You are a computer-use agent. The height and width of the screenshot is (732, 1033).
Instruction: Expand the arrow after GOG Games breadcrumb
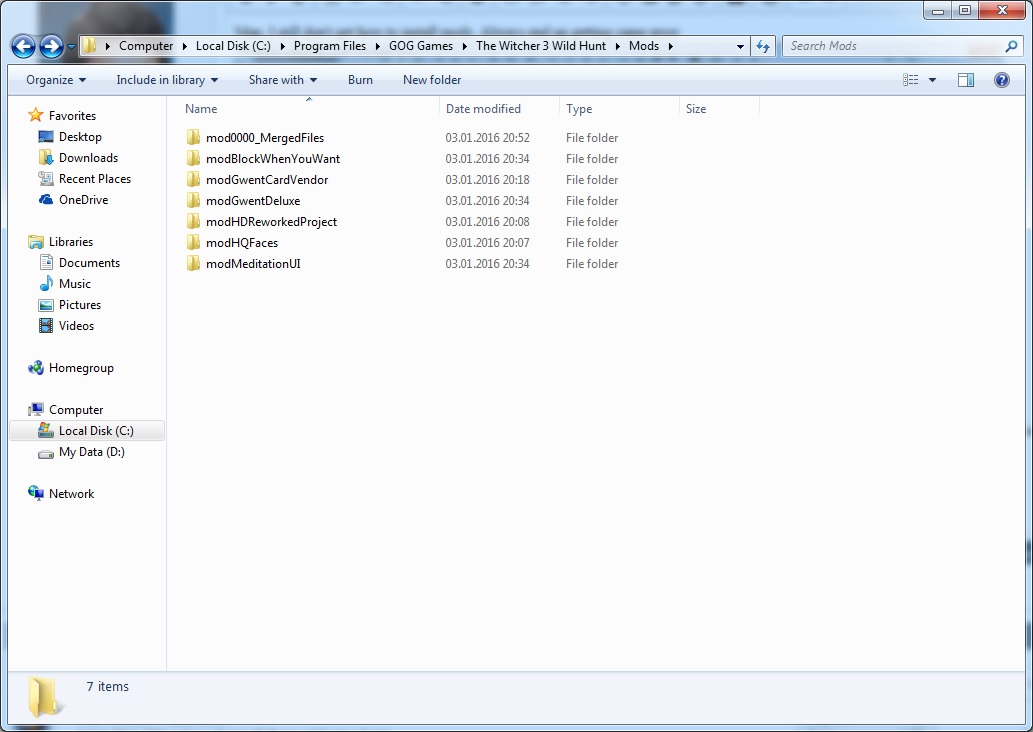point(464,46)
